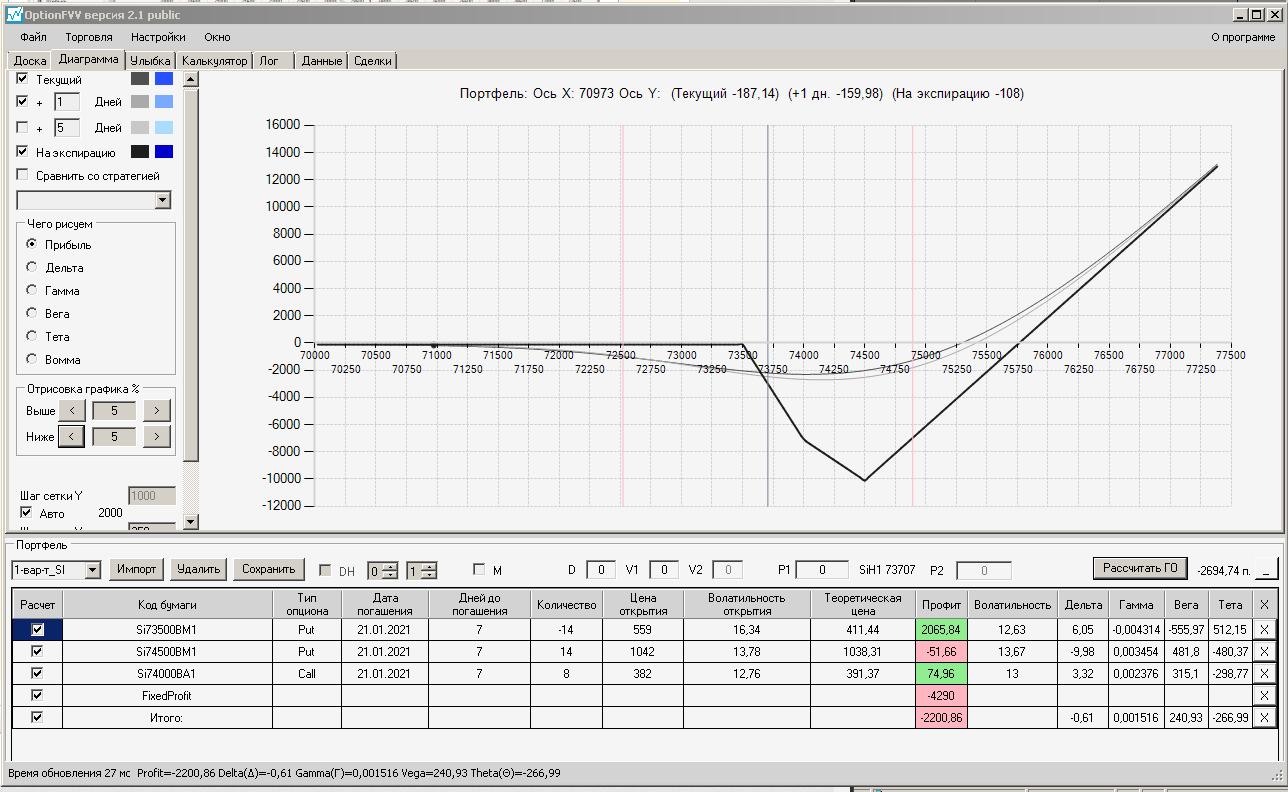This screenshot has height=792, width=1288.
Task: Click the up arrow of the left panel scrollbar
Action: 192,79
